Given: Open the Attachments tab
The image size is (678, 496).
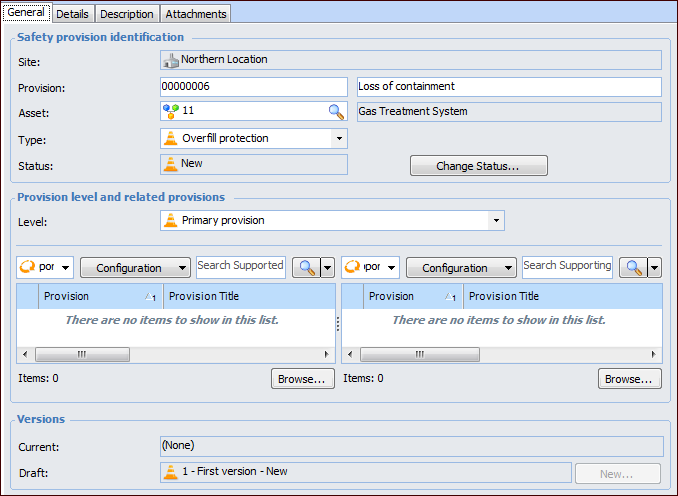Looking at the screenshot, I should [x=195, y=14].
